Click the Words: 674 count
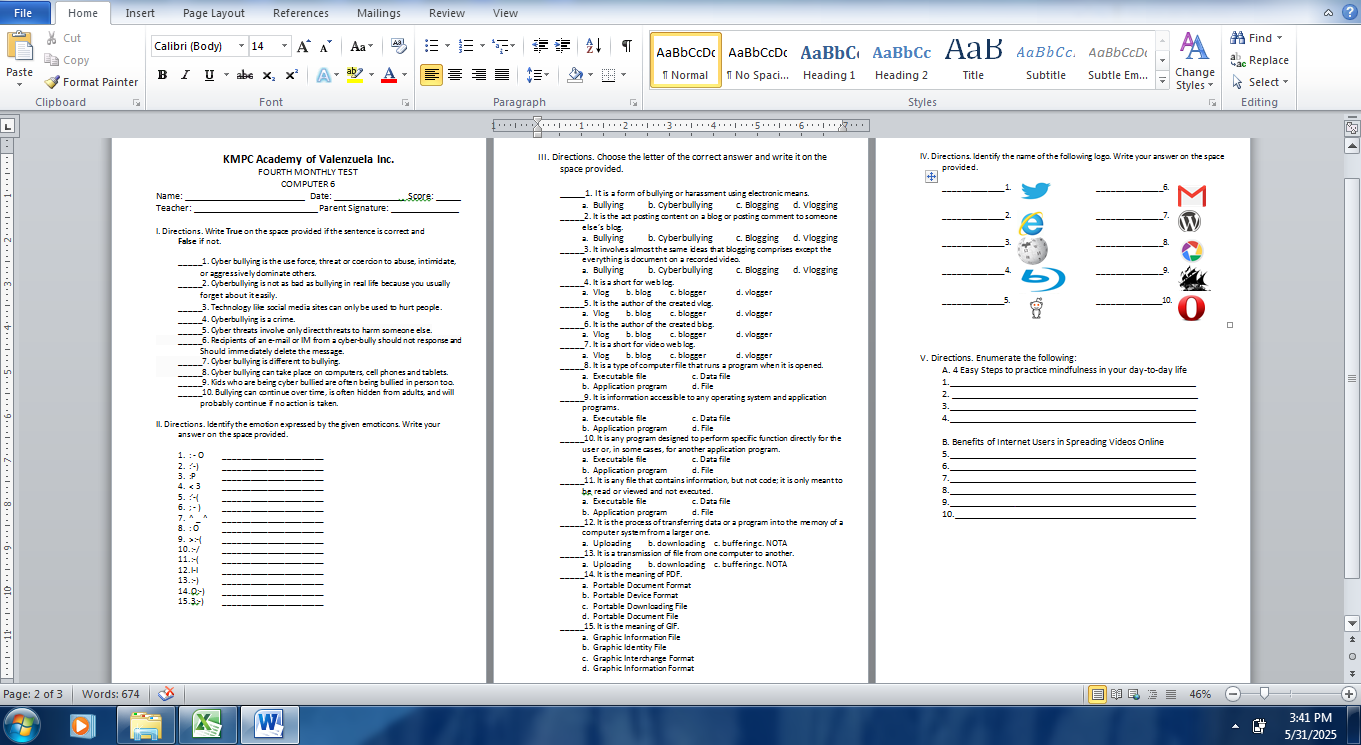This screenshot has height=745, width=1361. click(x=110, y=694)
